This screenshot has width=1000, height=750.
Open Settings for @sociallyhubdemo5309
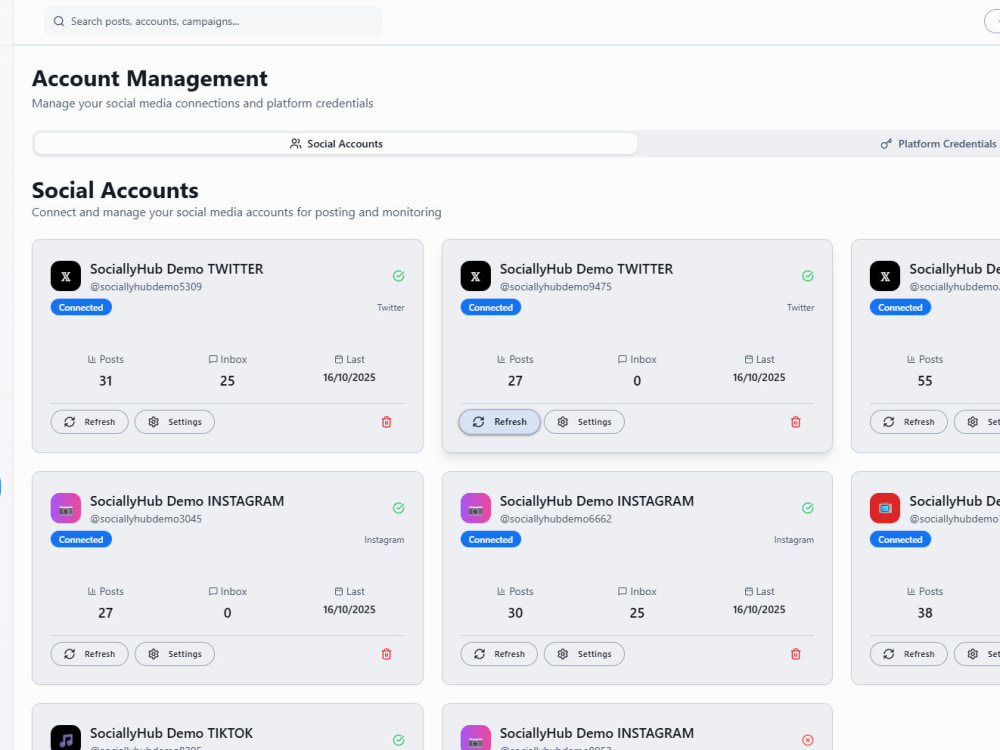(x=175, y=422)
